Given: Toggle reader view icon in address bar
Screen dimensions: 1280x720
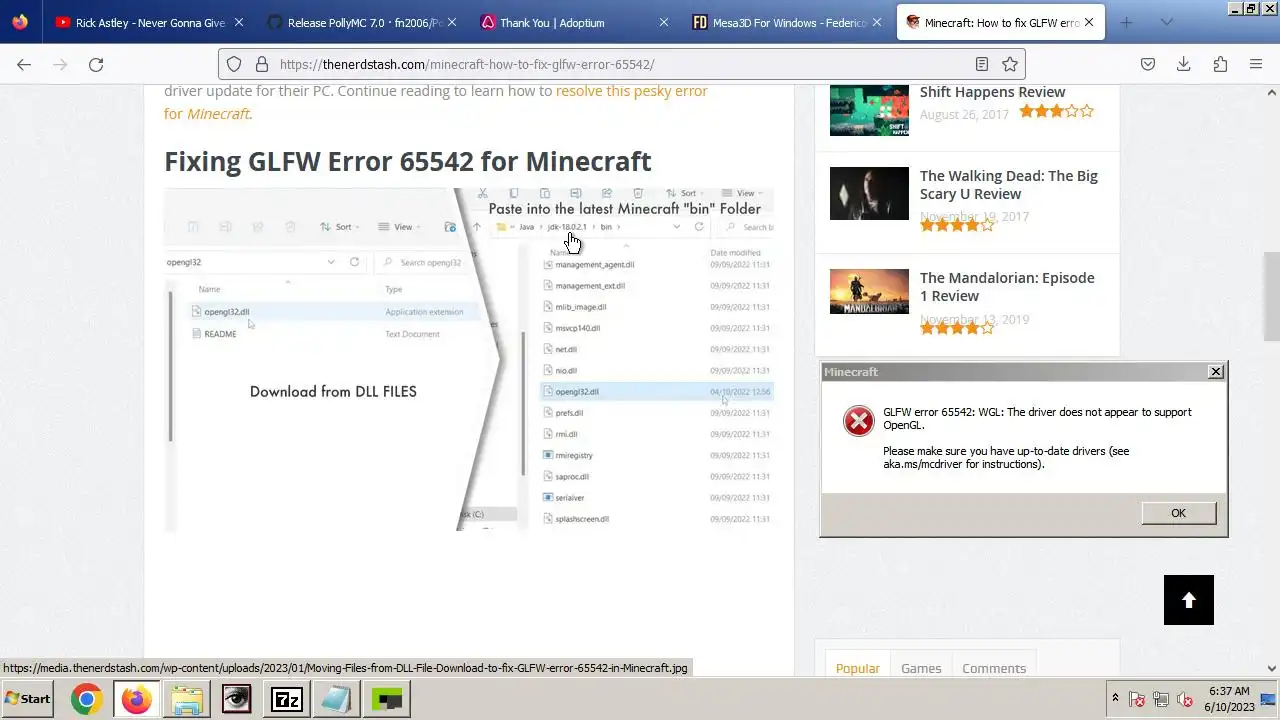Looking at the screenshot, I should pyautogui.click(x=982, y=64).
